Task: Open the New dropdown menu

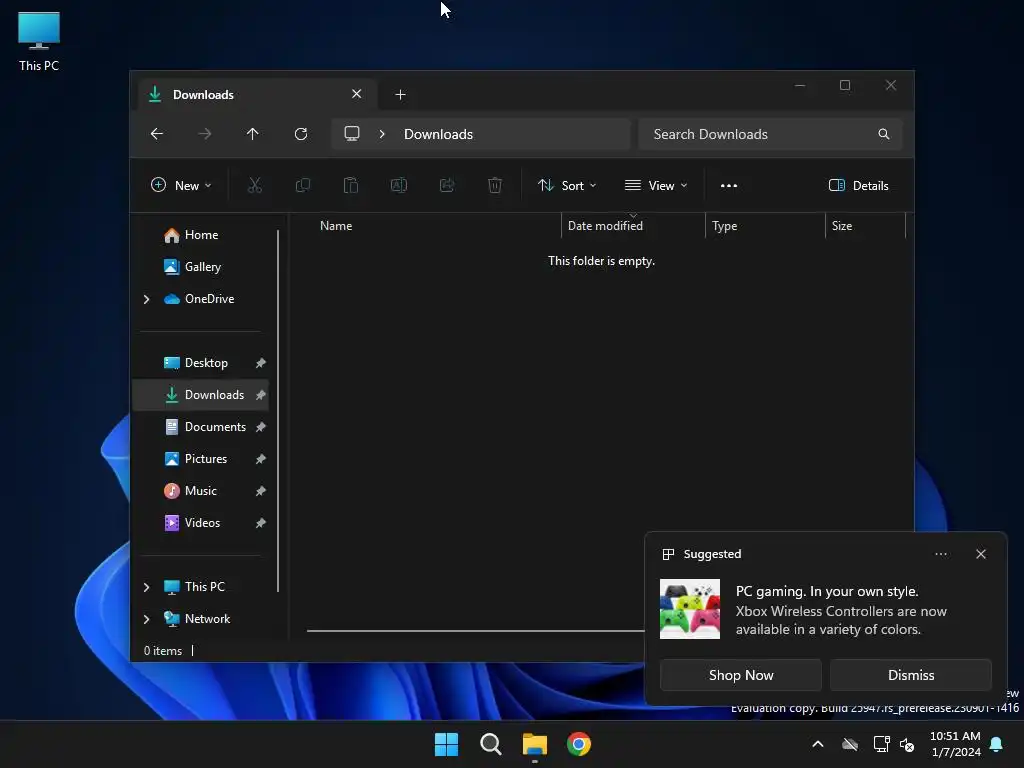Action: click(181, 185)
